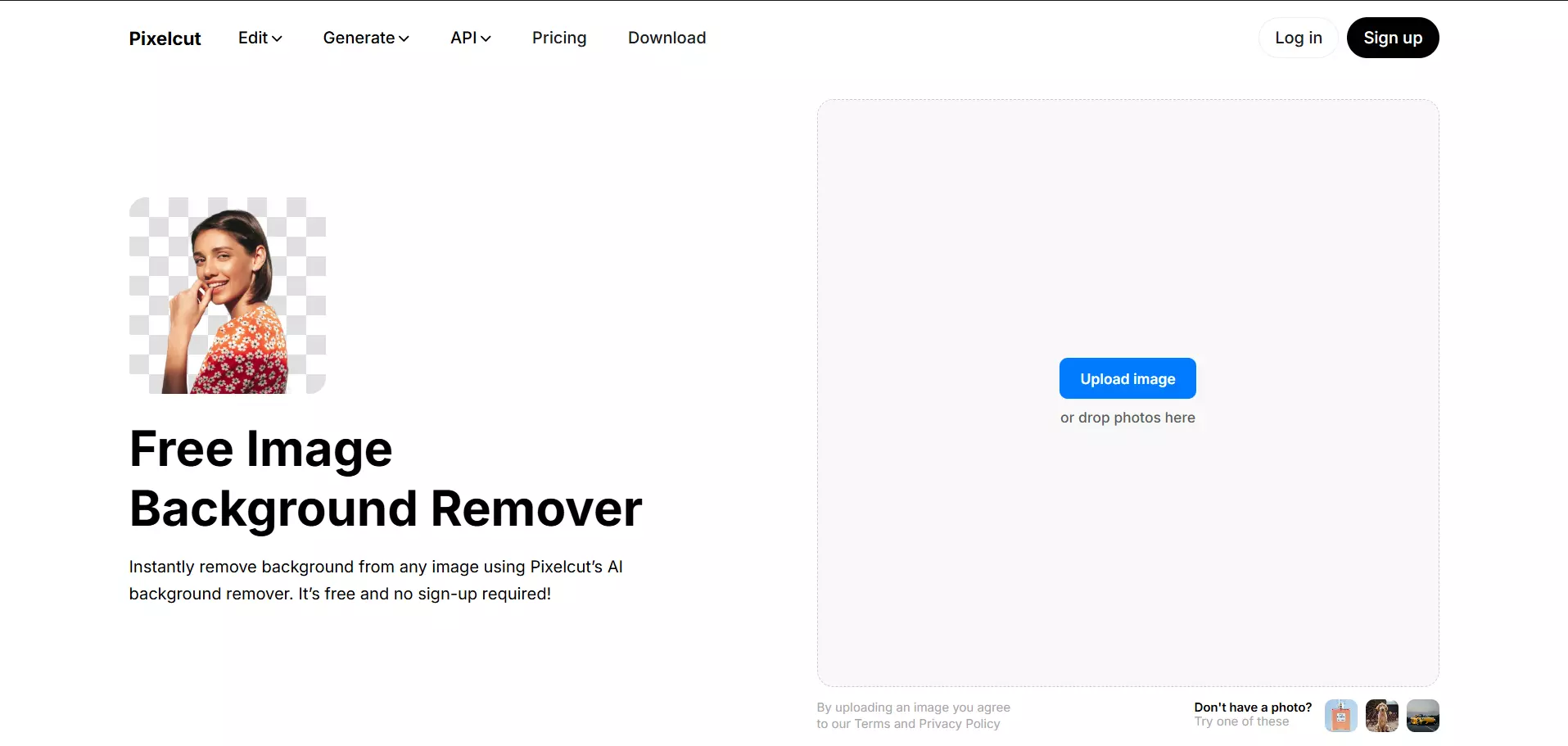Select the perfume bottle sample photo
The height and width of the screenshot is (746, 1568).
click(1340, 716)
